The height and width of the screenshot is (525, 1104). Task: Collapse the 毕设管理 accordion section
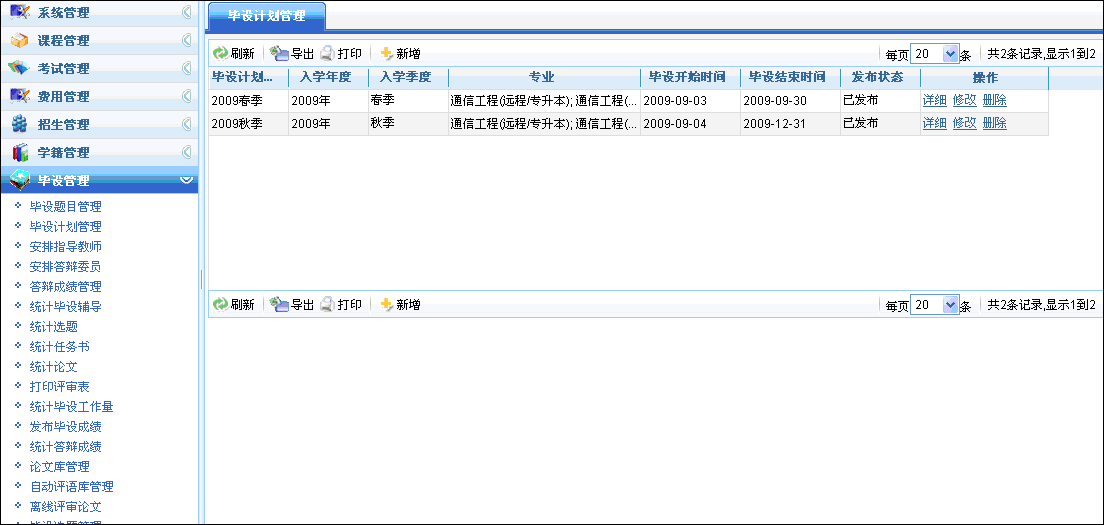click(186, 180)
